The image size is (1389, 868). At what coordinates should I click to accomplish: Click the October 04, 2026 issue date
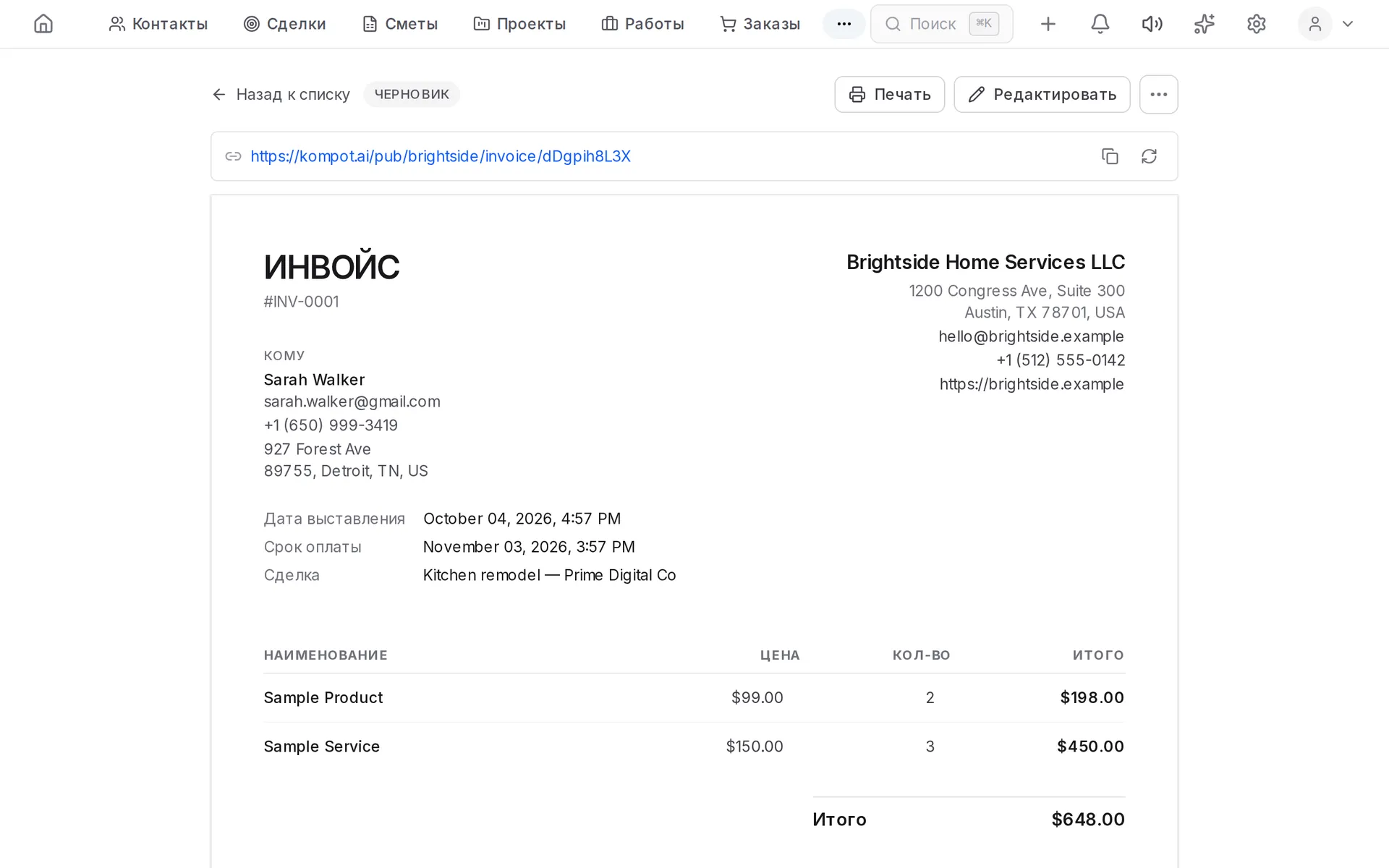pyautogui.click(x=522, y=519)
